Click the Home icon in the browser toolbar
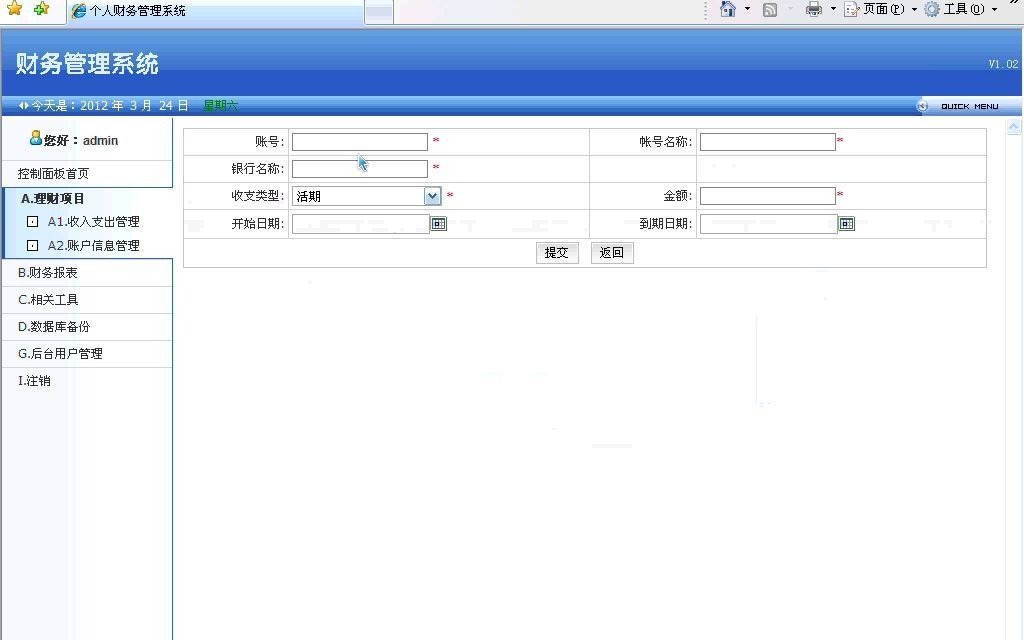Image resolution: width=1024 pixels, height=640 pixels. coord(727,9)
